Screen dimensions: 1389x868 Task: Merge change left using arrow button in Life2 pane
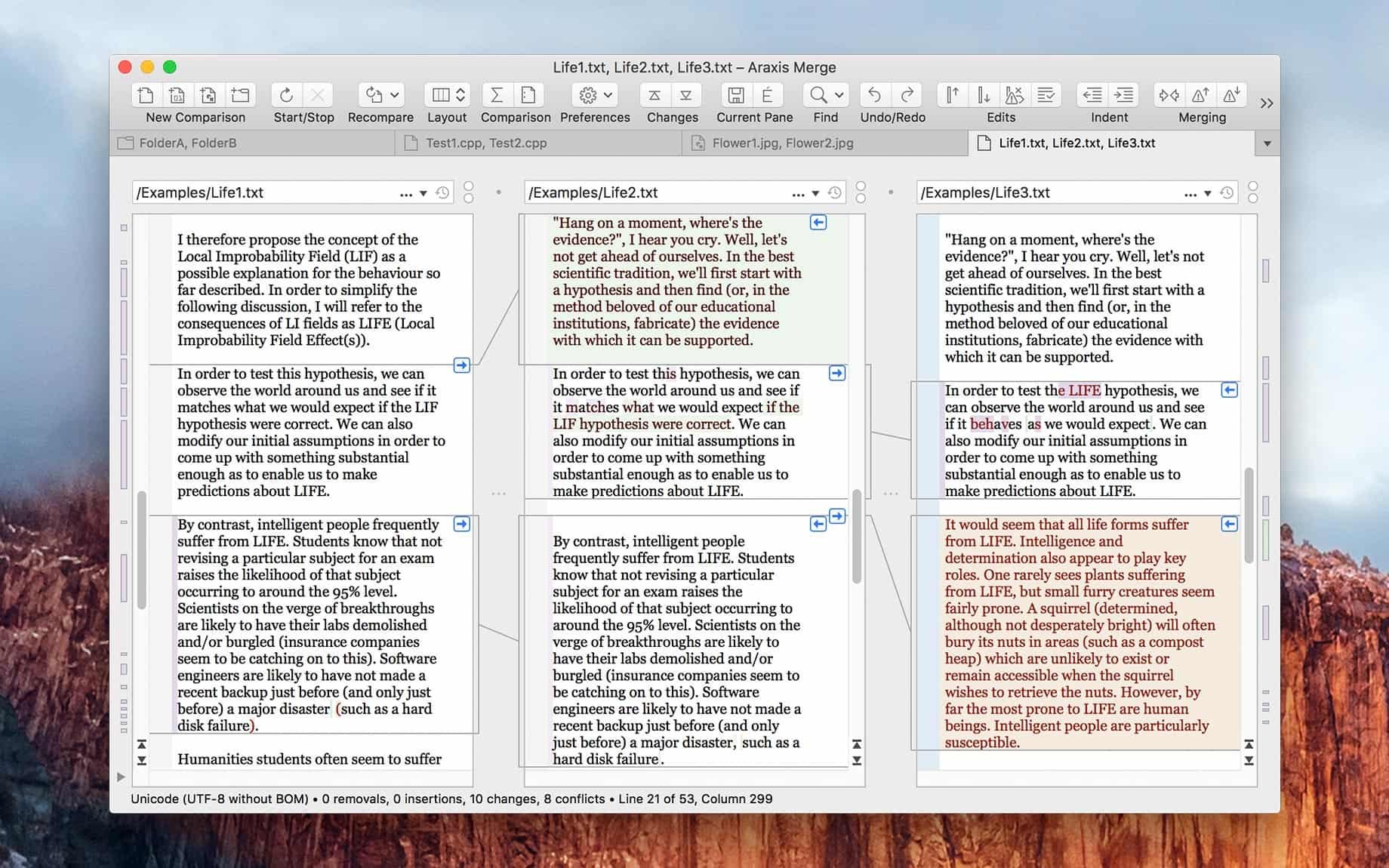click(x=818, y=223)
